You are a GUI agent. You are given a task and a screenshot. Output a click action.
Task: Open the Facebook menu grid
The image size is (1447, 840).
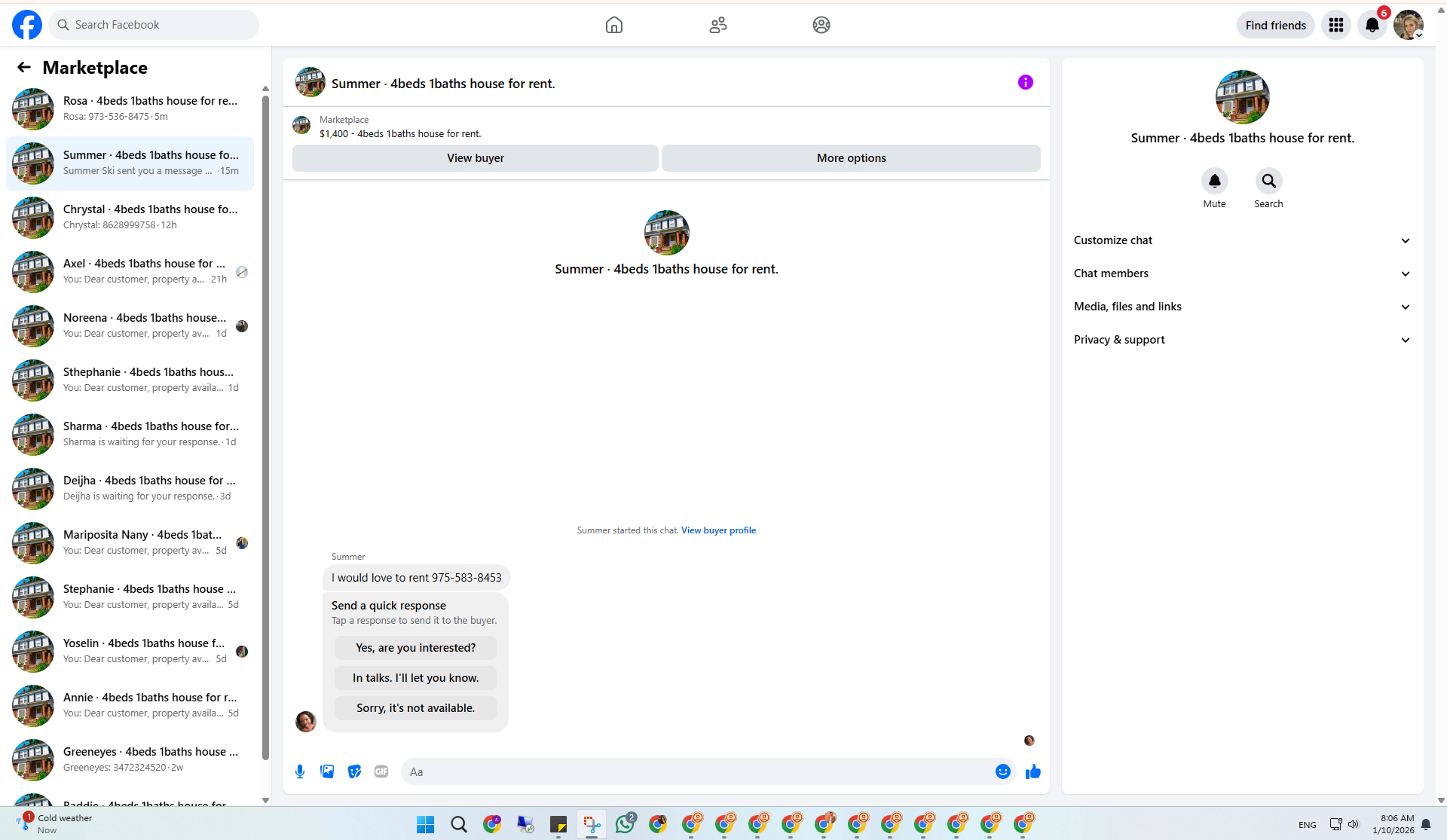(x=1335, y=26)
